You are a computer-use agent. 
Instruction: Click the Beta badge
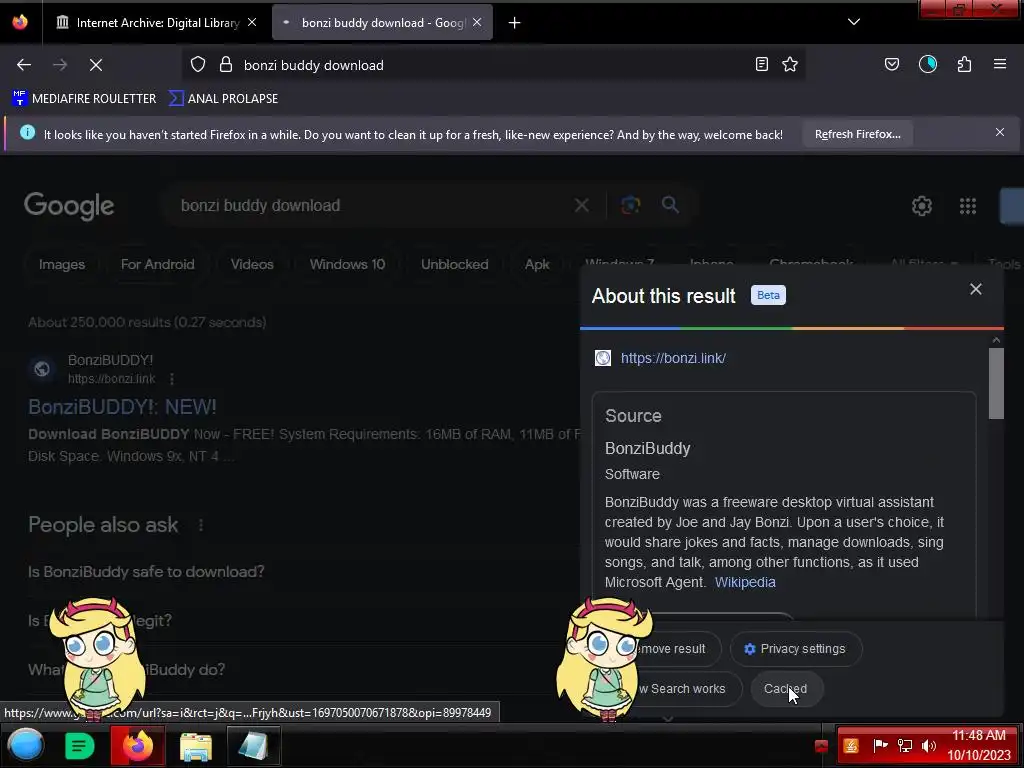[768, 295]
